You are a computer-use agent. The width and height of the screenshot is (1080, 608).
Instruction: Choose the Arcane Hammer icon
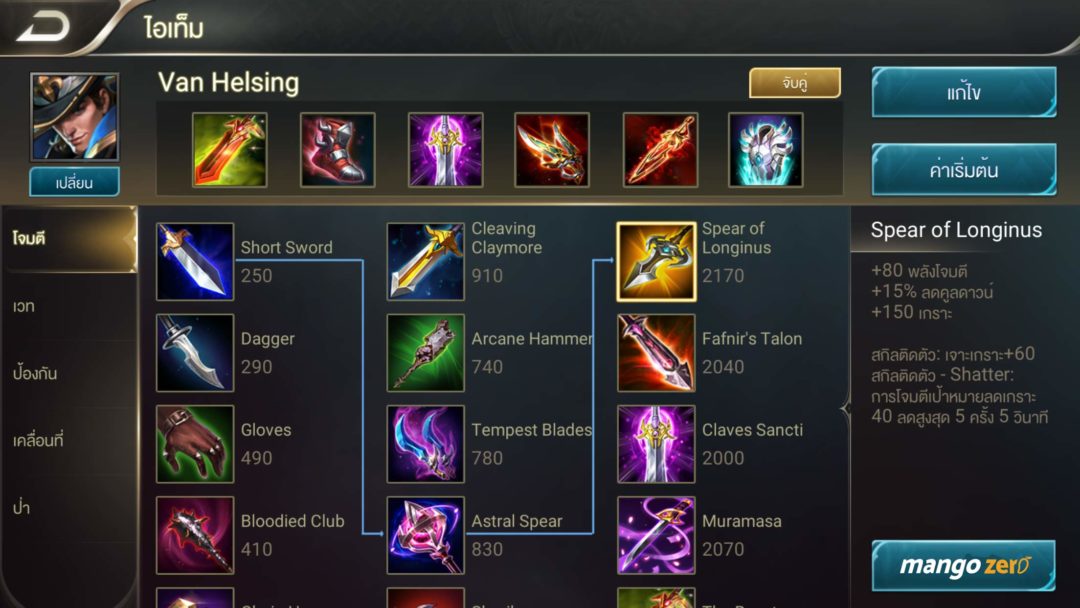pos(426,353)
